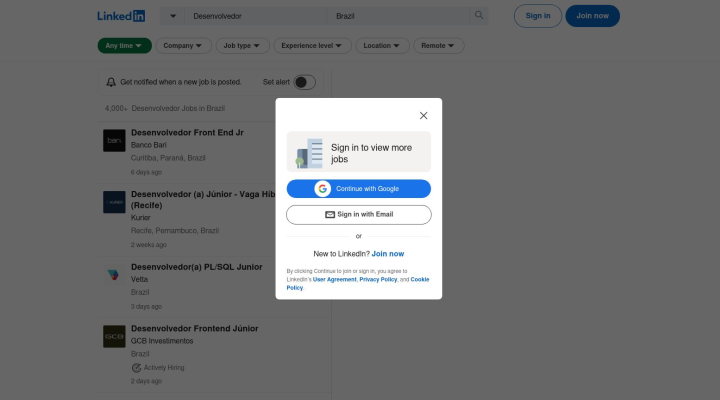Expand the Company filter
720x400 pixels.
[x=183, y=45]
